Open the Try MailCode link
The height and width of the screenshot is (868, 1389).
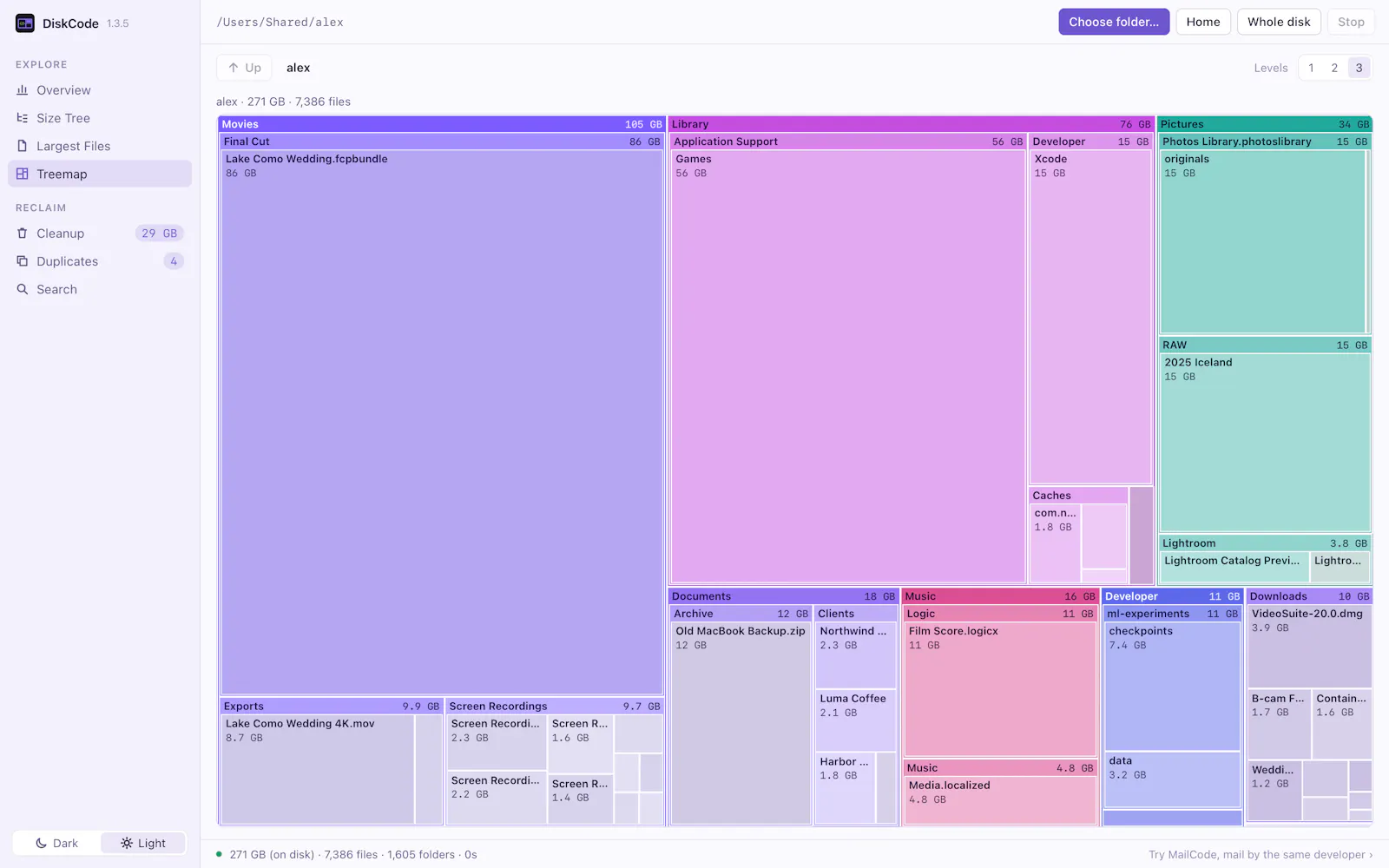point(1261,854)
